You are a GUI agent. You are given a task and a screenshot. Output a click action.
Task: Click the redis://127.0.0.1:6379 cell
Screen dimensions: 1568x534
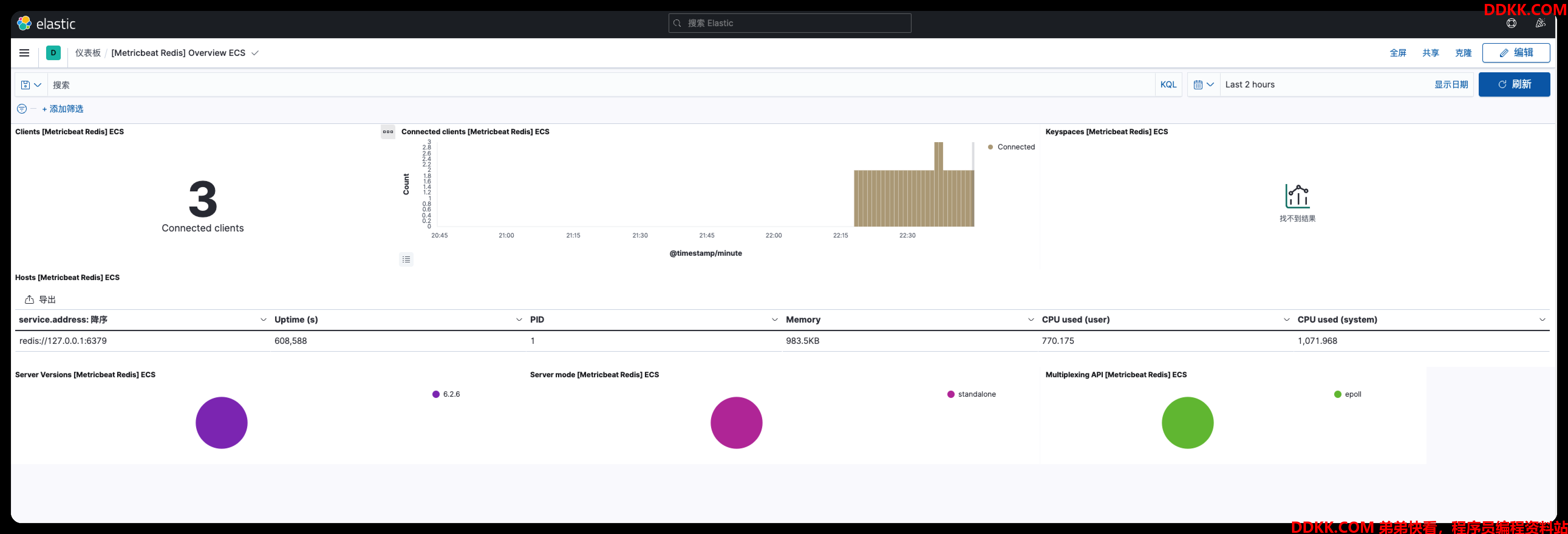tap(63, 341)
